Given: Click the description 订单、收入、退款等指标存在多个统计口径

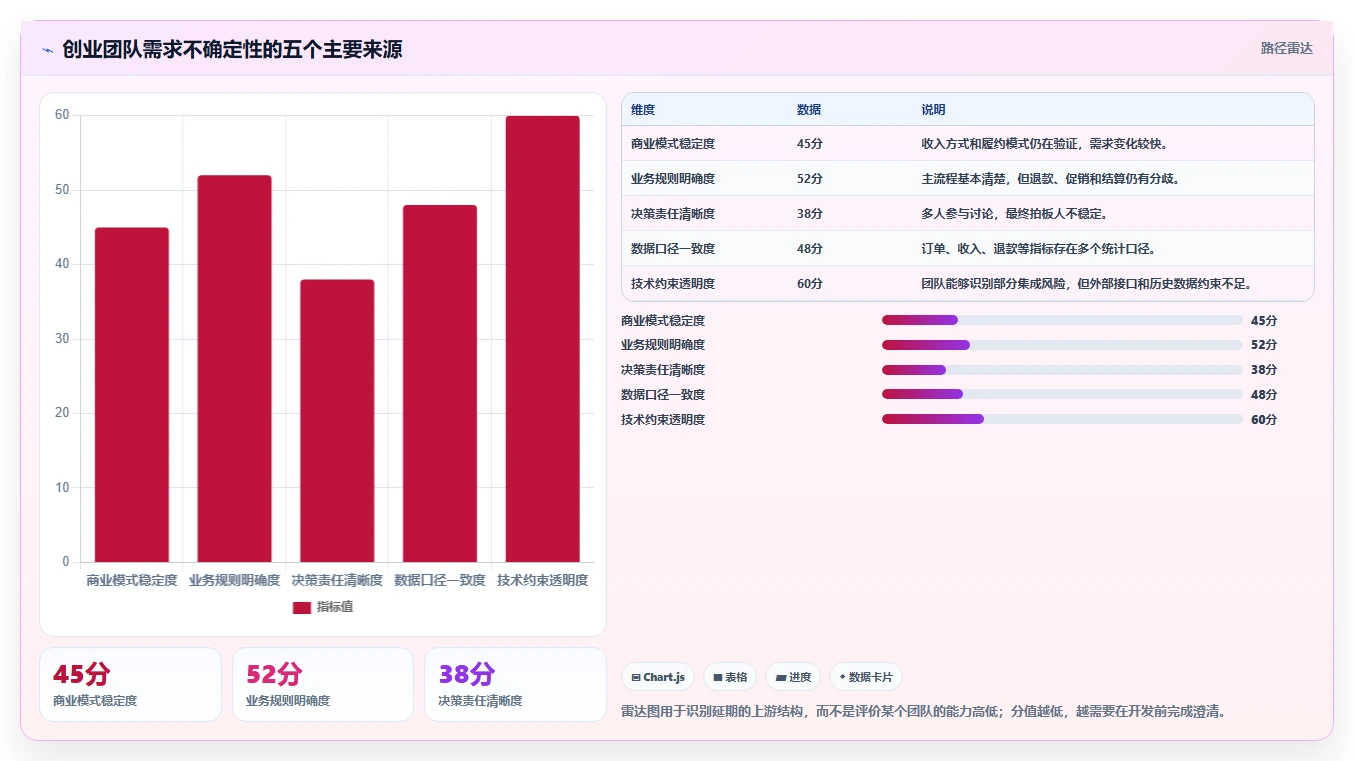Looking at the screenshot, I should (x=1039, y=249).
